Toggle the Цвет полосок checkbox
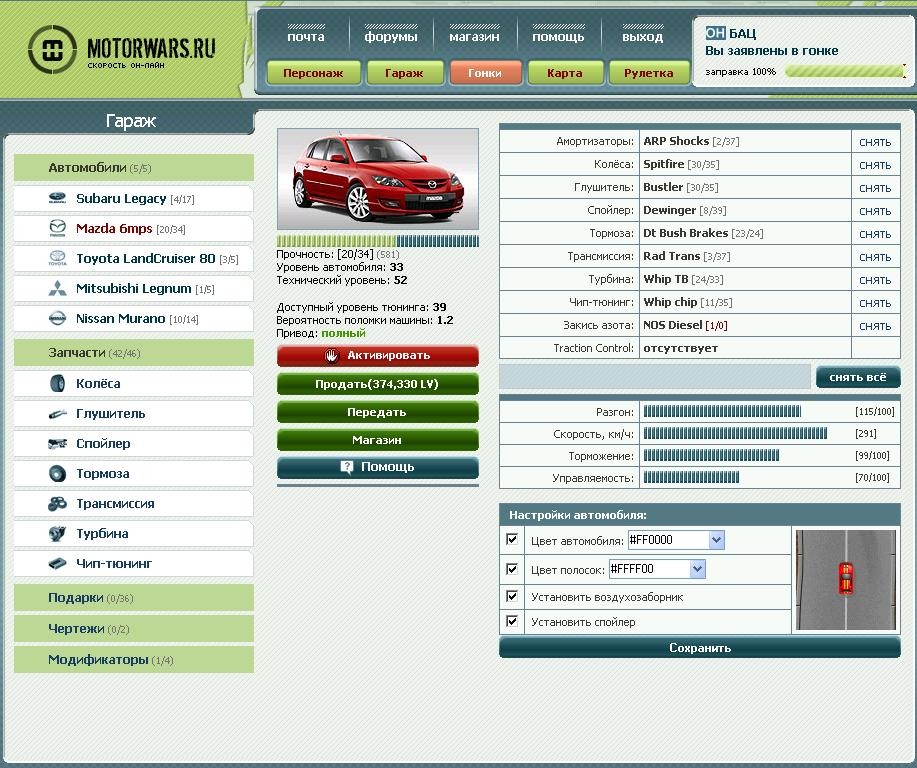 click(x=512, y=569)
